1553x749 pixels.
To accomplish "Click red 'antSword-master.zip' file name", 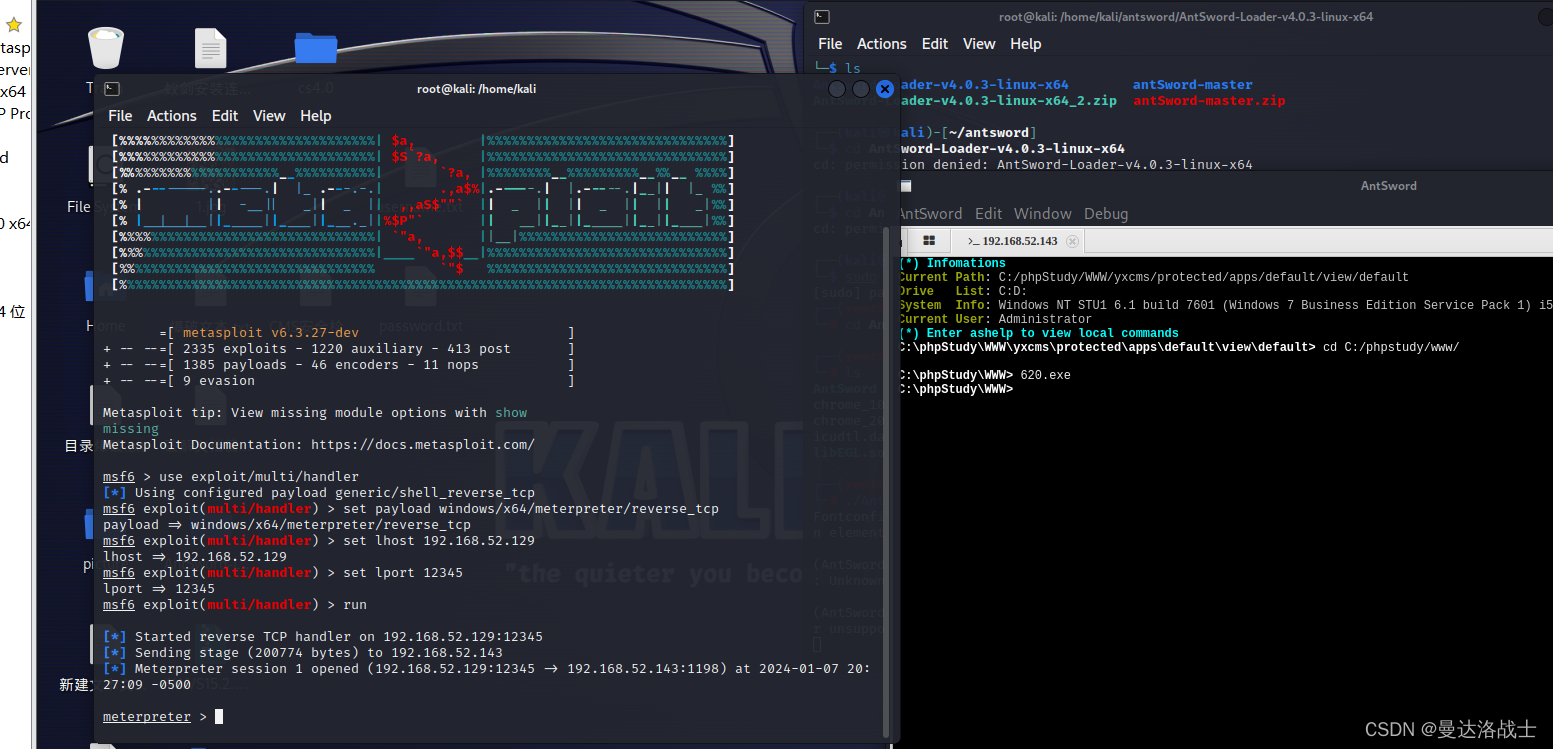I will point(1209,101).
